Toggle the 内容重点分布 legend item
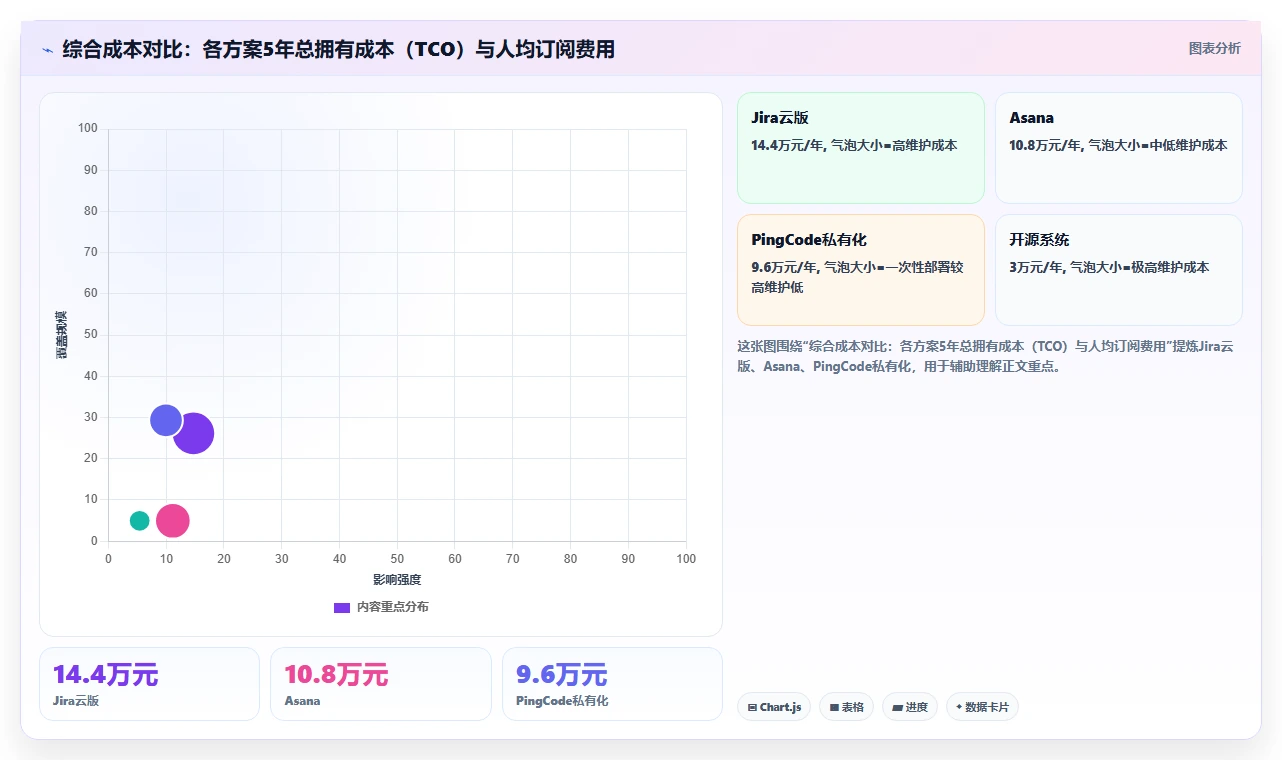The image size is (1282, 760). tap(381, 607)
